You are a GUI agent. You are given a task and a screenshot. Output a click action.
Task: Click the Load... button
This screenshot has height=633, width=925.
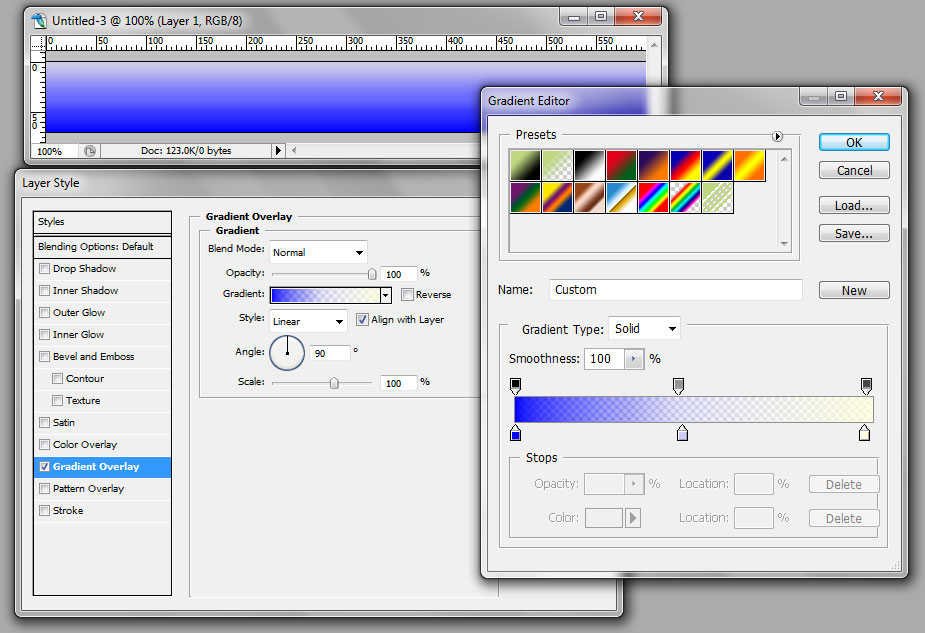point(854,205)
